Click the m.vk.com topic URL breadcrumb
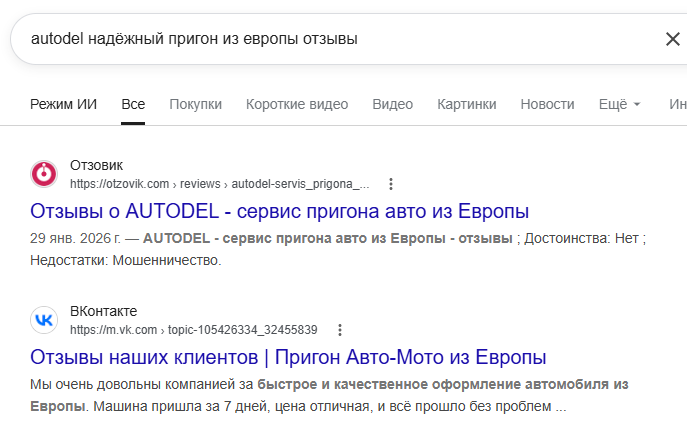The width and height of the screenshot is (687, 437). click(194, 330)
